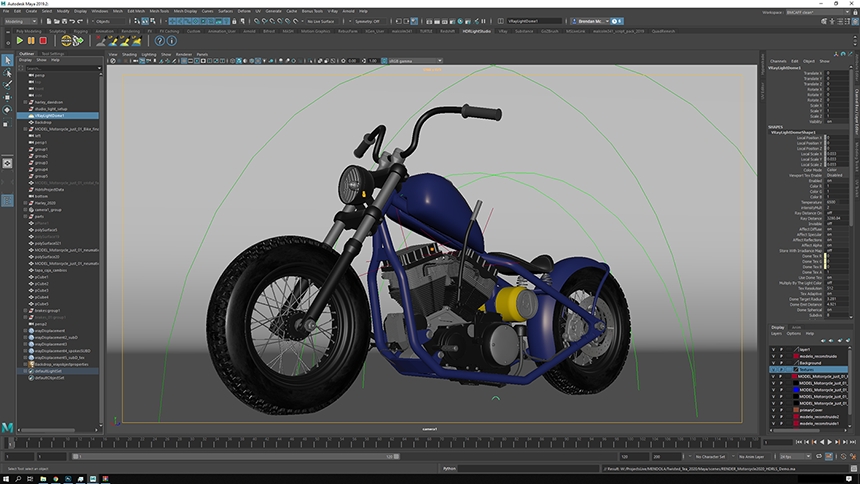Select the Move tool in toolbox
The image size is (860, 484).
(7, 98)
